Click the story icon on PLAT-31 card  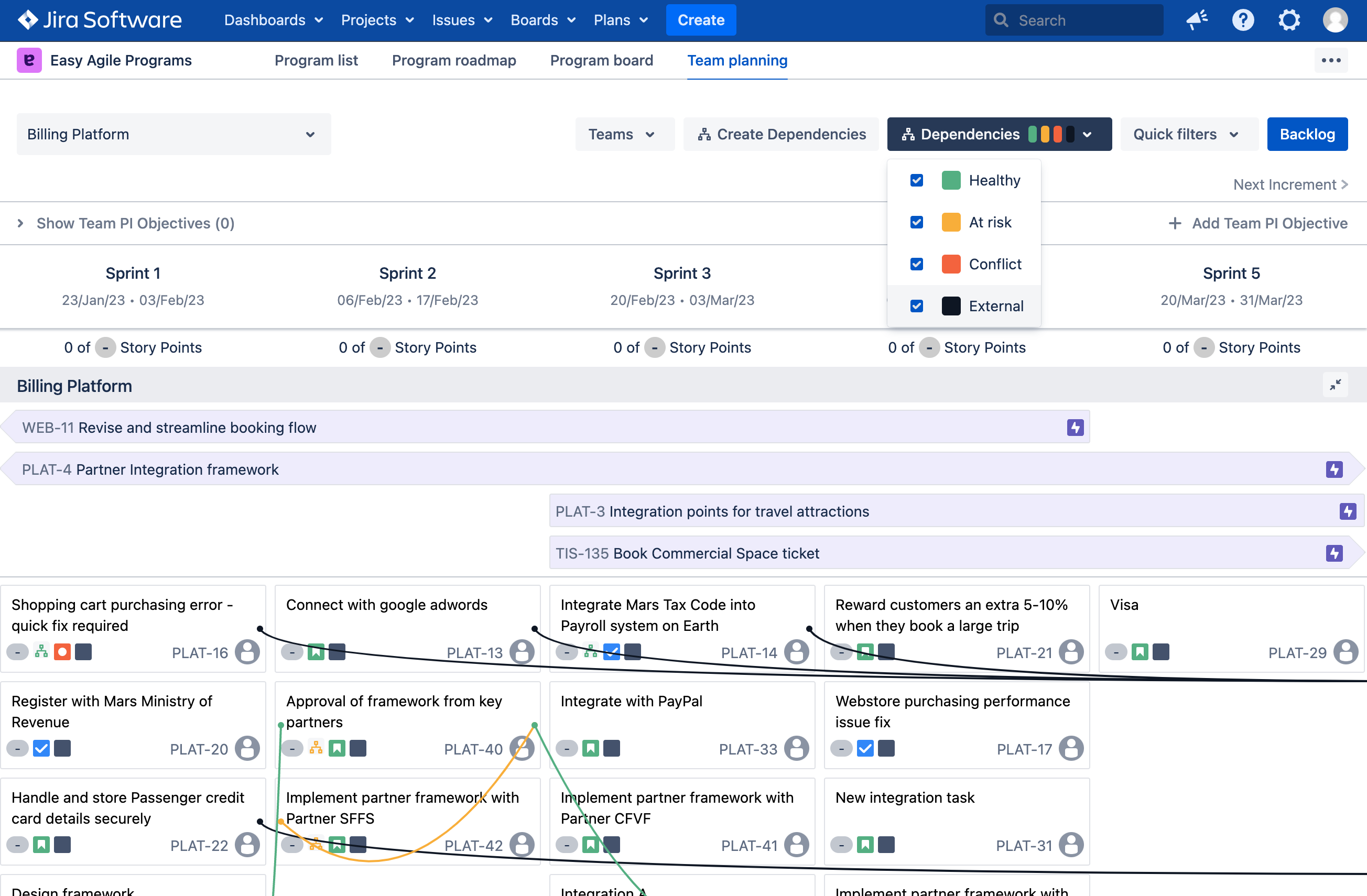click(865, 845)
